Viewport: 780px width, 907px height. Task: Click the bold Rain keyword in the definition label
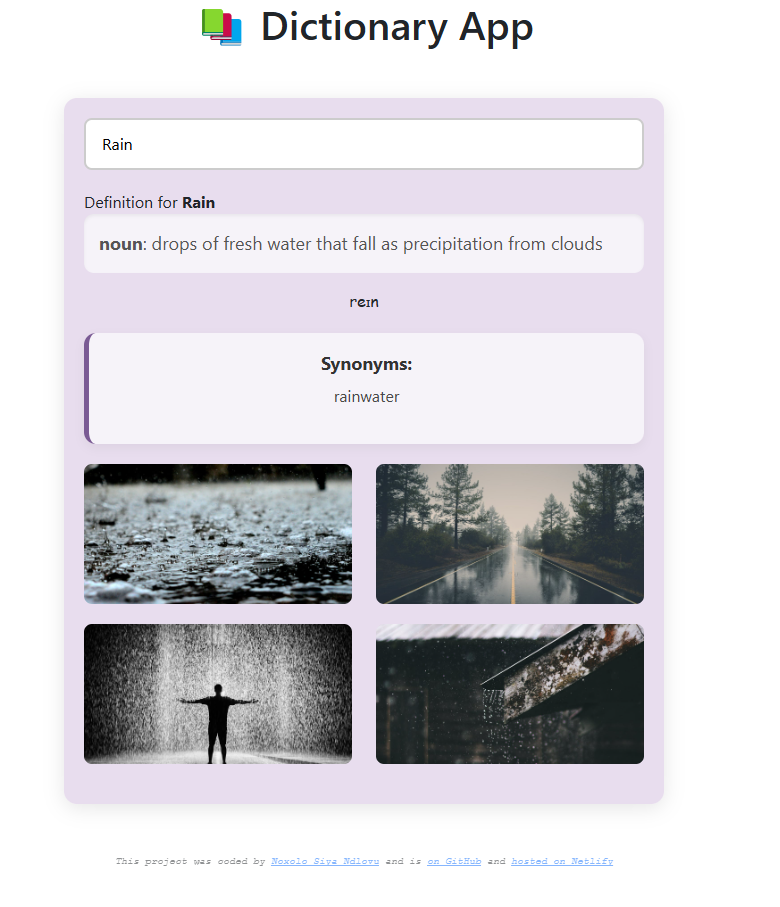coord(198,202)
